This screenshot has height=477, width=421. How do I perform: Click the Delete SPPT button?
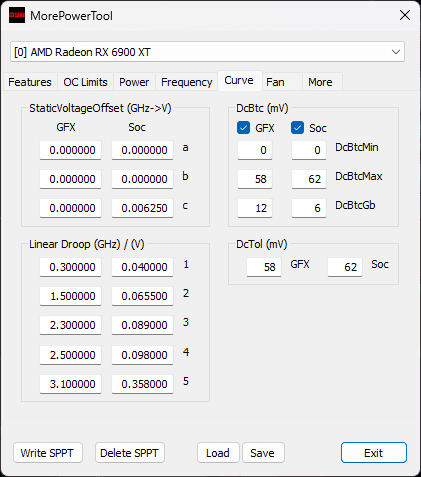130,453
